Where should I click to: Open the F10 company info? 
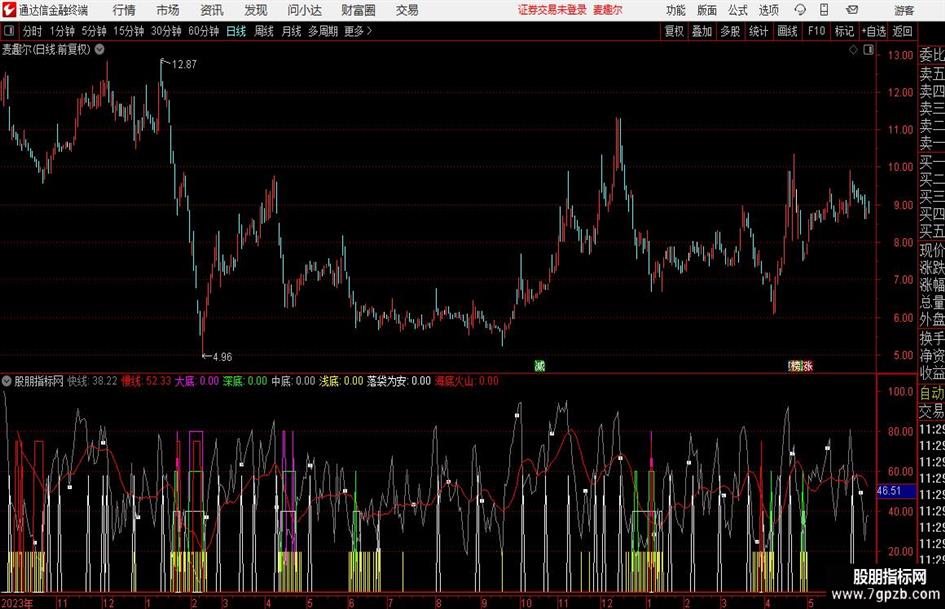pyautogui.click(x=817, y=31)
